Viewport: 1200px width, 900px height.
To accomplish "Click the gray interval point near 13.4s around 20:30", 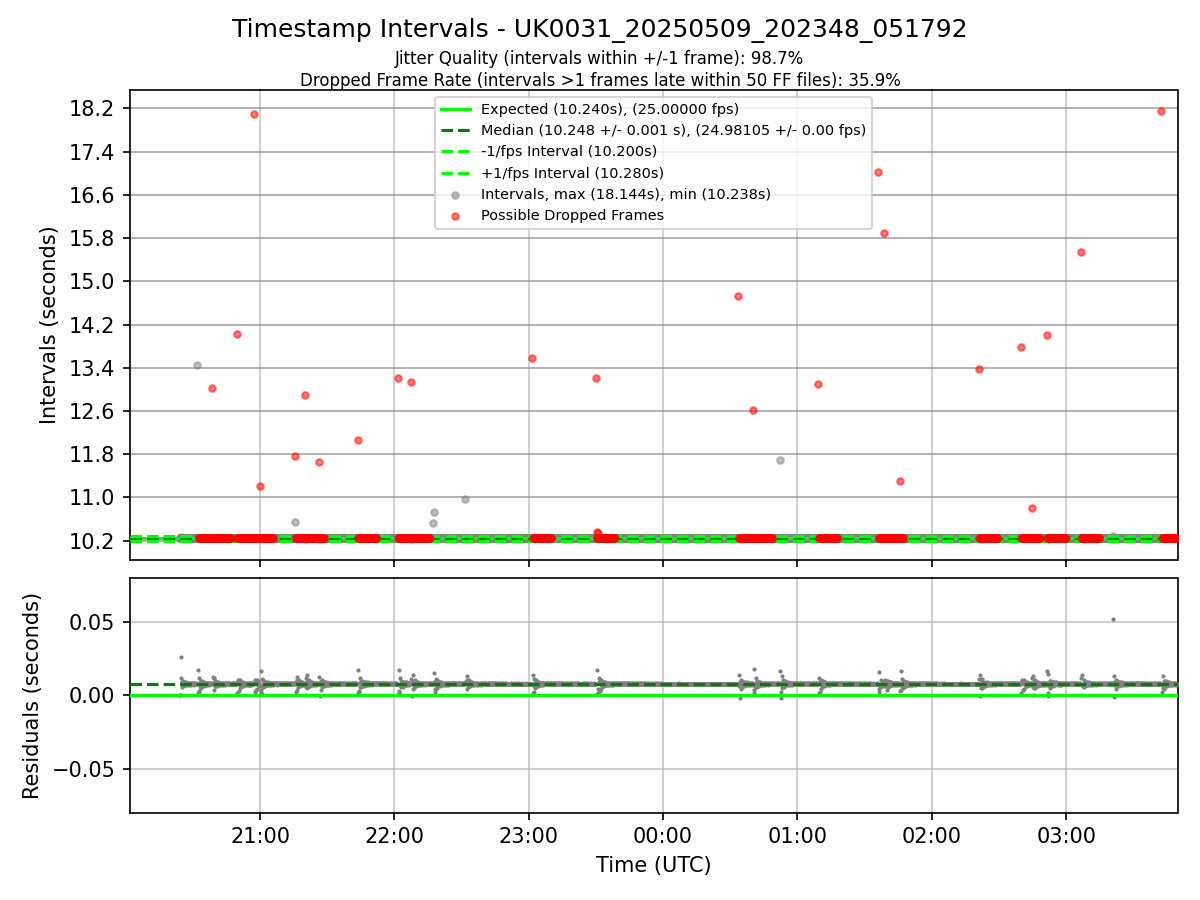I will [197, 365].
